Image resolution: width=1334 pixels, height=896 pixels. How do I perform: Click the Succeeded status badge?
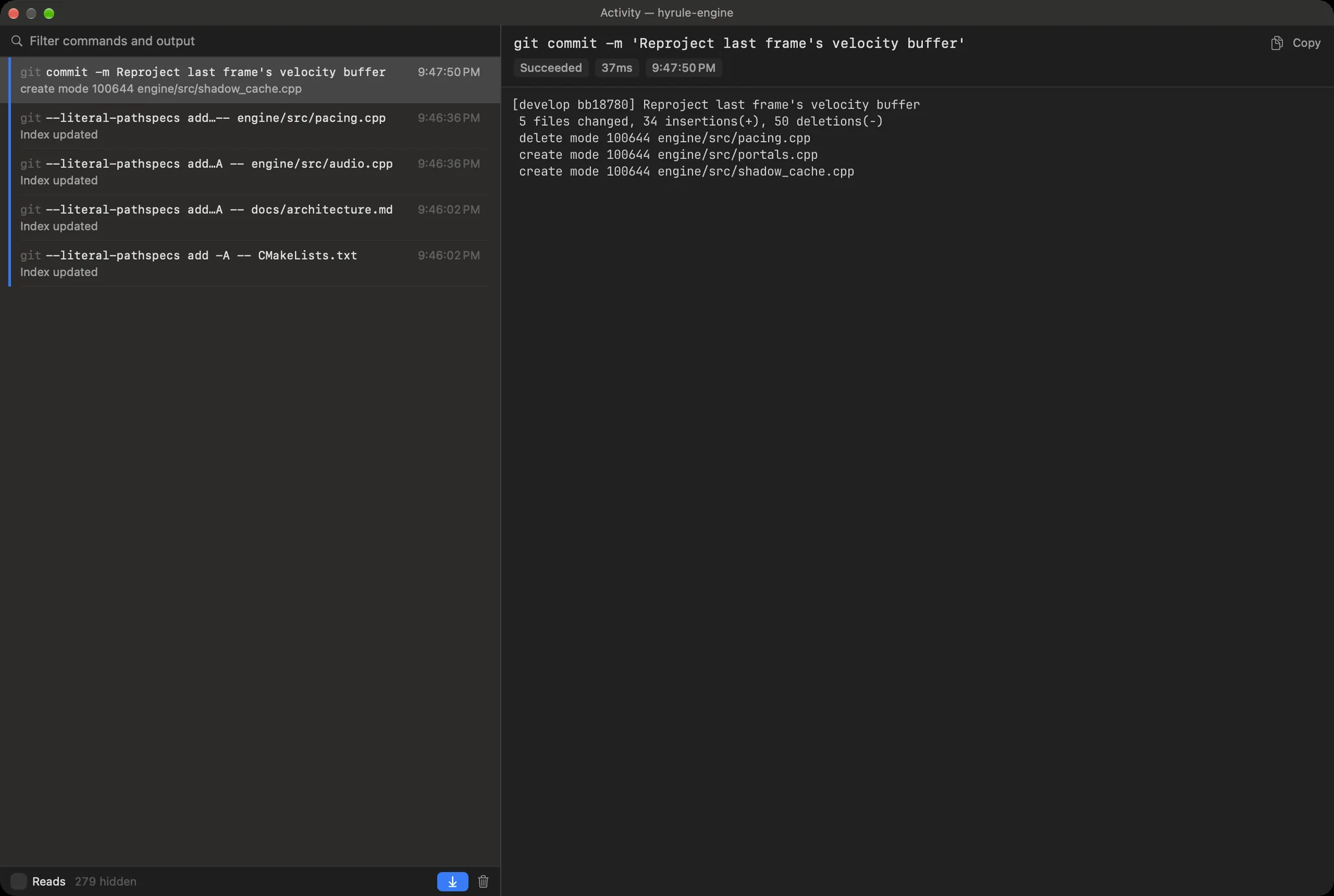coord(551,68)
